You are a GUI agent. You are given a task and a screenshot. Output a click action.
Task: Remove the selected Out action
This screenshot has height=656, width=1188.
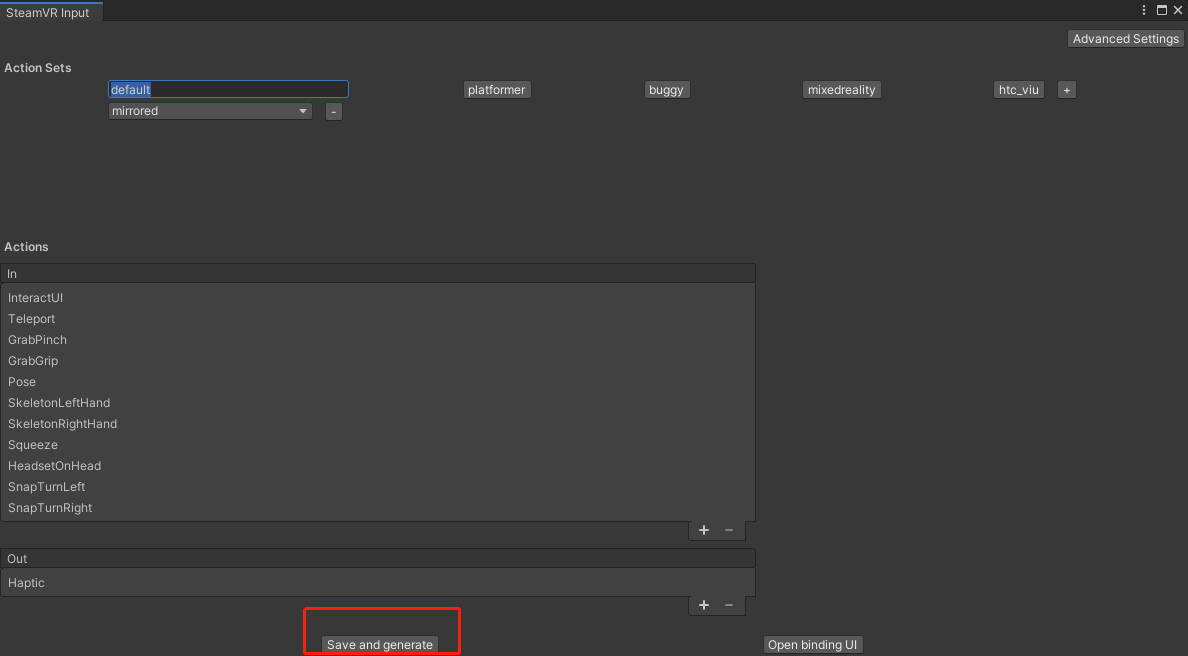click(x=729, y=605)
